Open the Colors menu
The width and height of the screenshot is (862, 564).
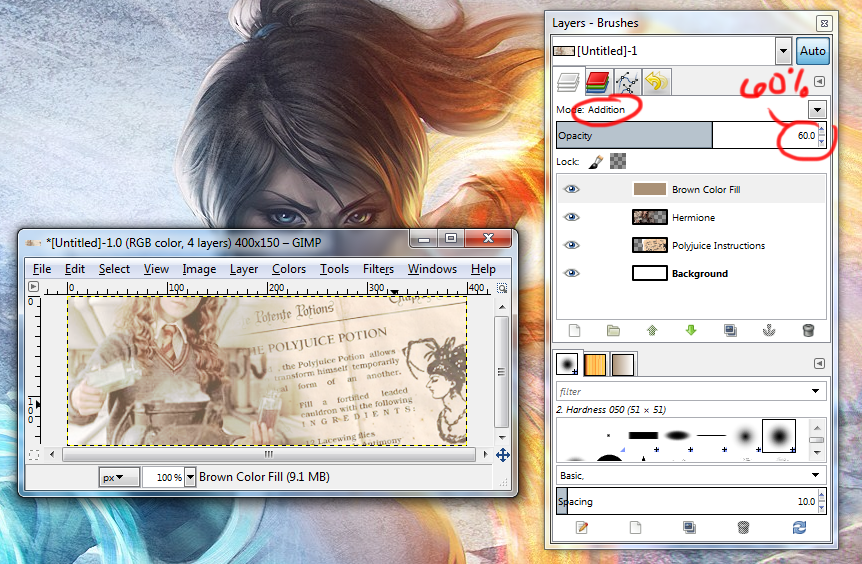tap(289, 269)
